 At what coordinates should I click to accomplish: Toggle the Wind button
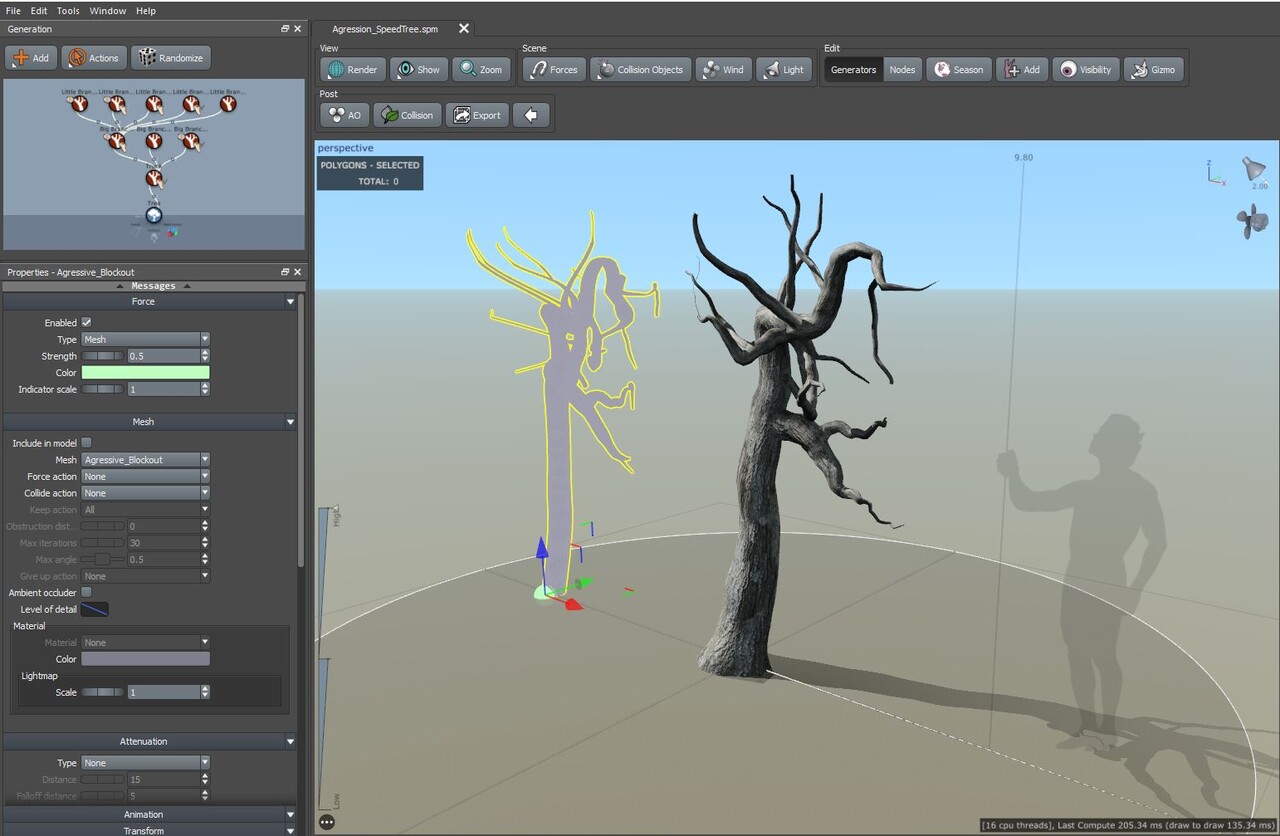pyautogui.click(x=723, y=70)
